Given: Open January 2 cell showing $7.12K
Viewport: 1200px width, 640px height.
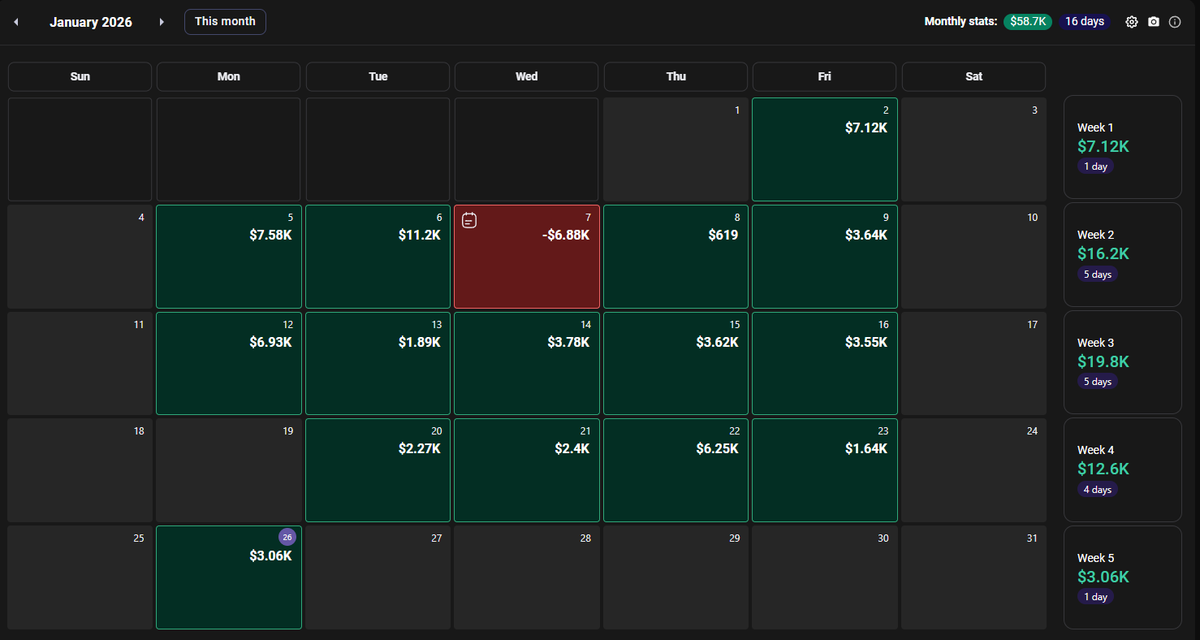Looking at the screenshot, I should [825, 149].
